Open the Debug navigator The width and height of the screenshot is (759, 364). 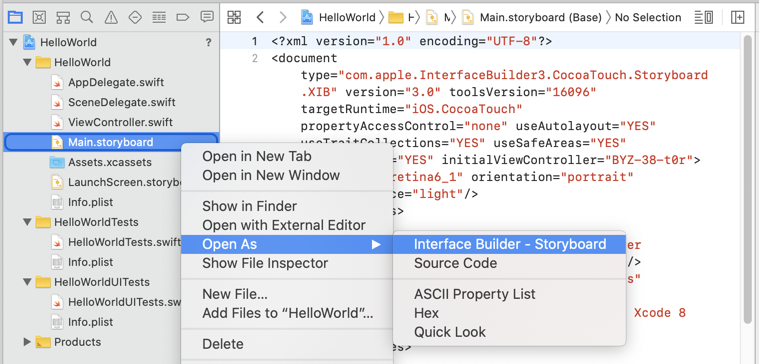[159, 18]
